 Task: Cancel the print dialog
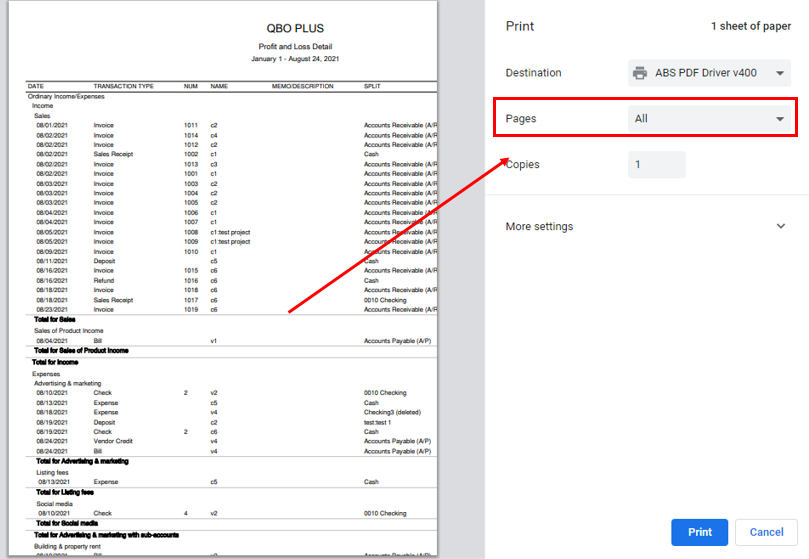(x=766, y=532)
